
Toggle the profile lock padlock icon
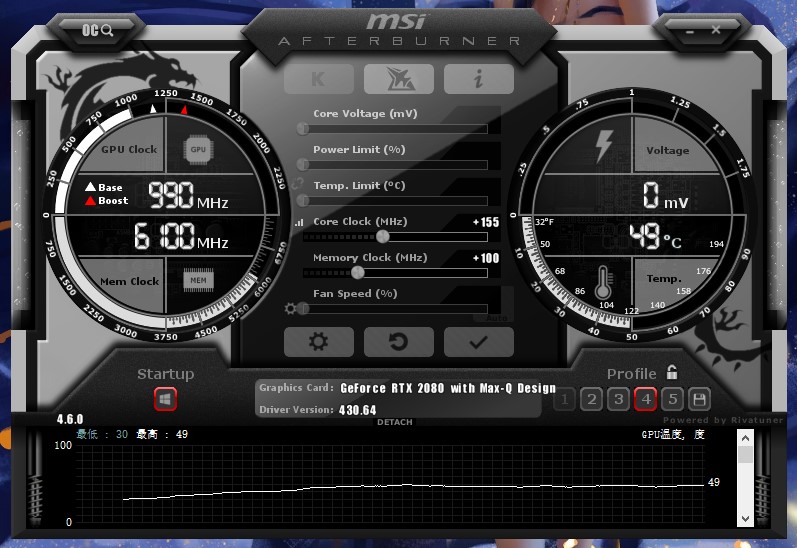(672, 372)
